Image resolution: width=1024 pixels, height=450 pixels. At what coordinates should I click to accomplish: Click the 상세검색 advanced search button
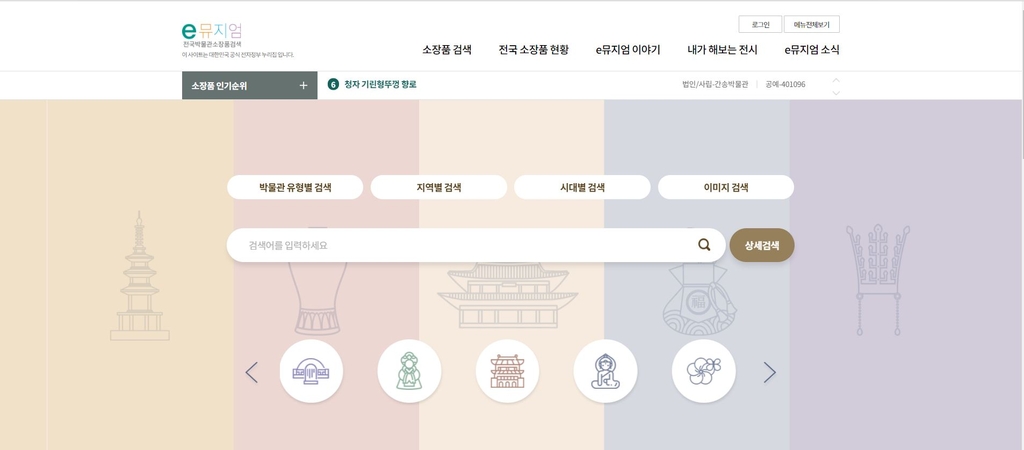click(762, 245)
